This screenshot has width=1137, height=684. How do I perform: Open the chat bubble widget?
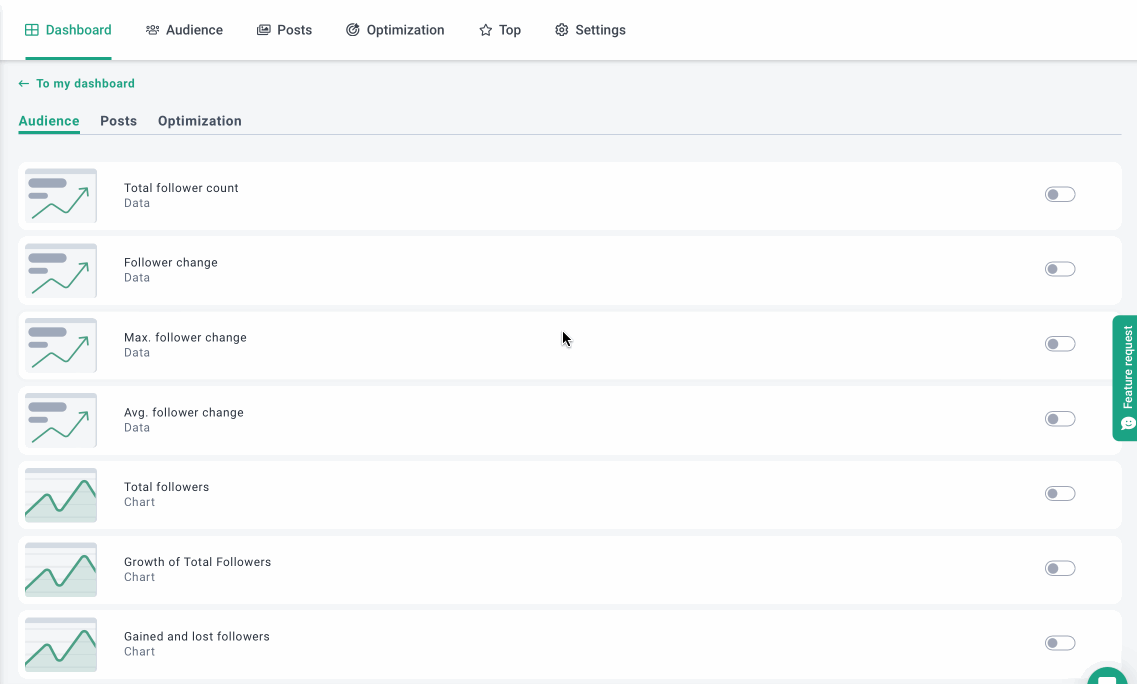[x=1107, y=677]
